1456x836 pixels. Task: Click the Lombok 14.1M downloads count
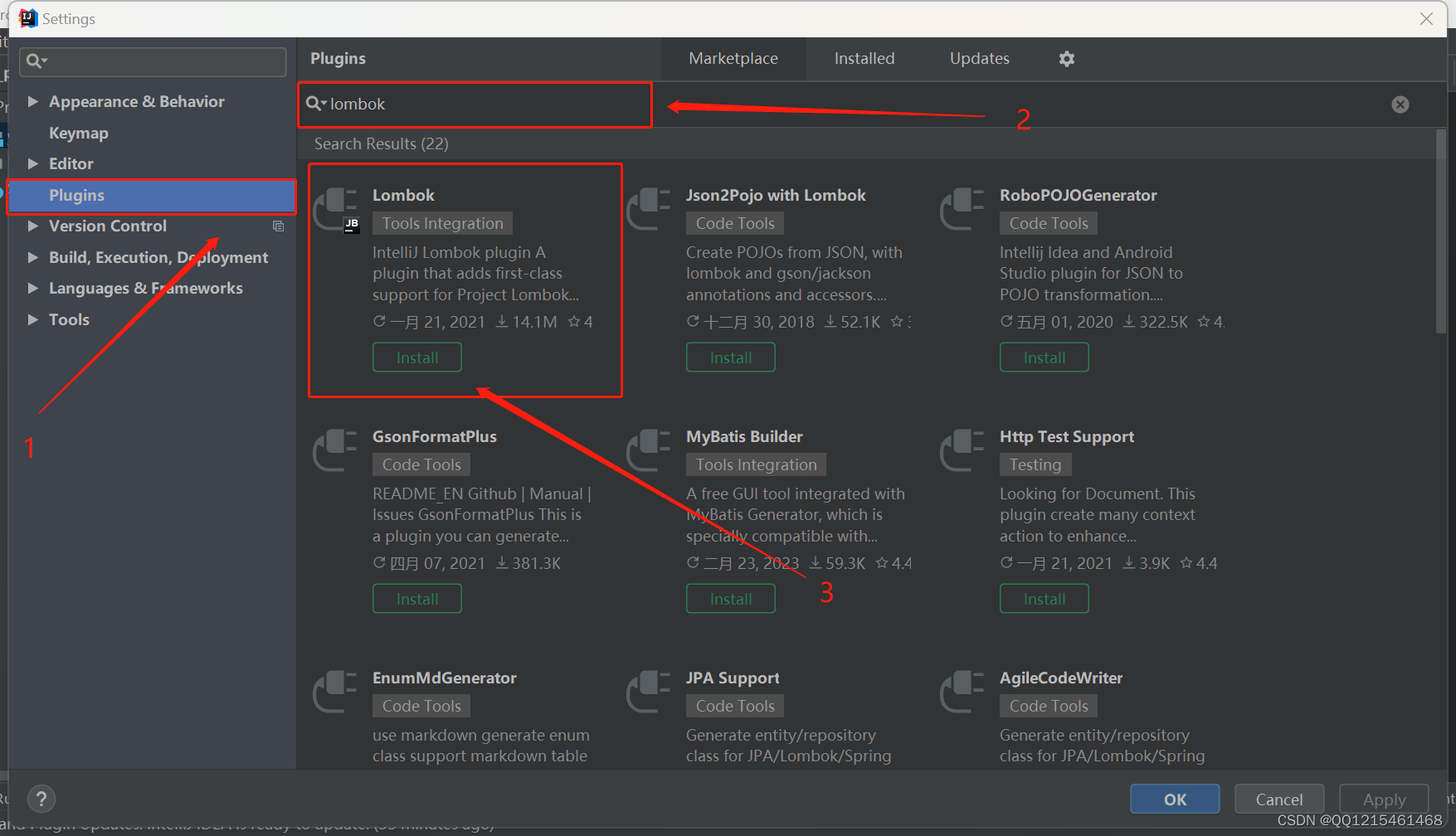(x=527, y=322)
